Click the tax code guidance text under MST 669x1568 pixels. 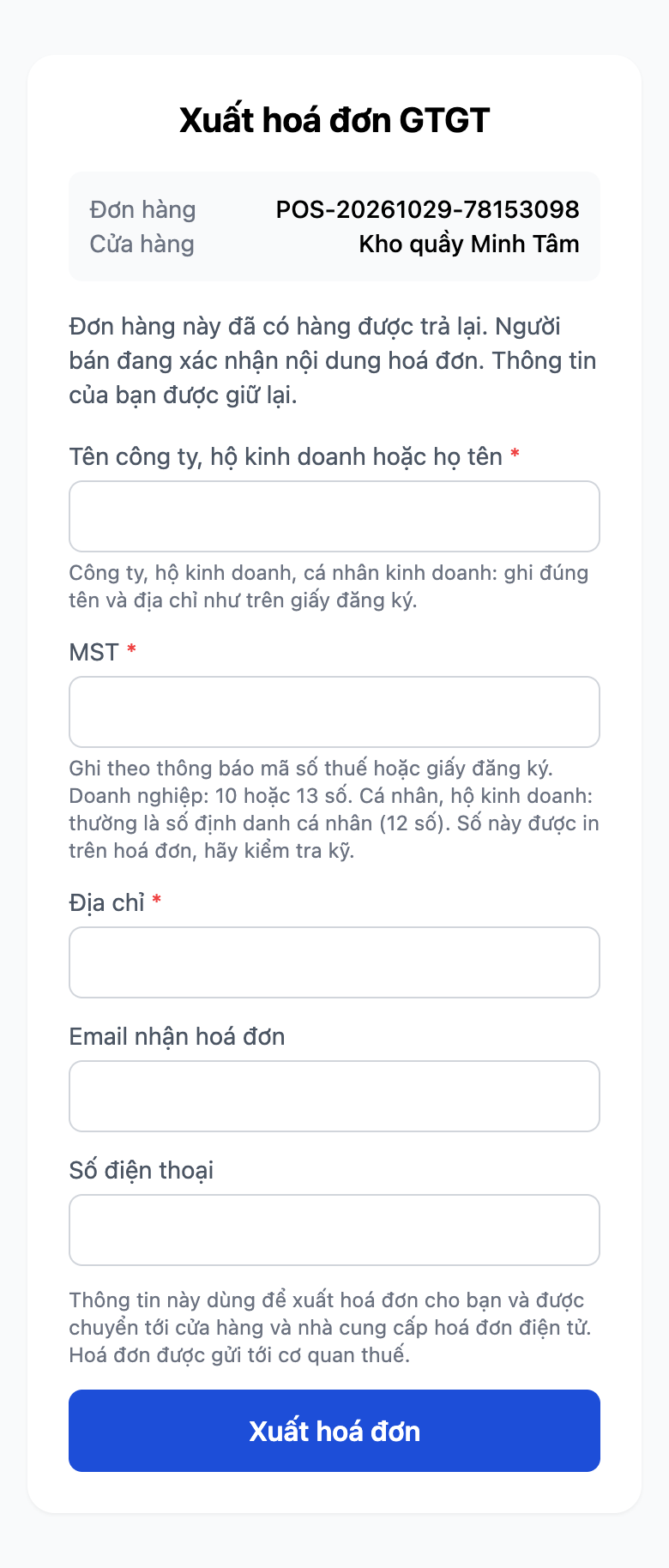(334, 809)
